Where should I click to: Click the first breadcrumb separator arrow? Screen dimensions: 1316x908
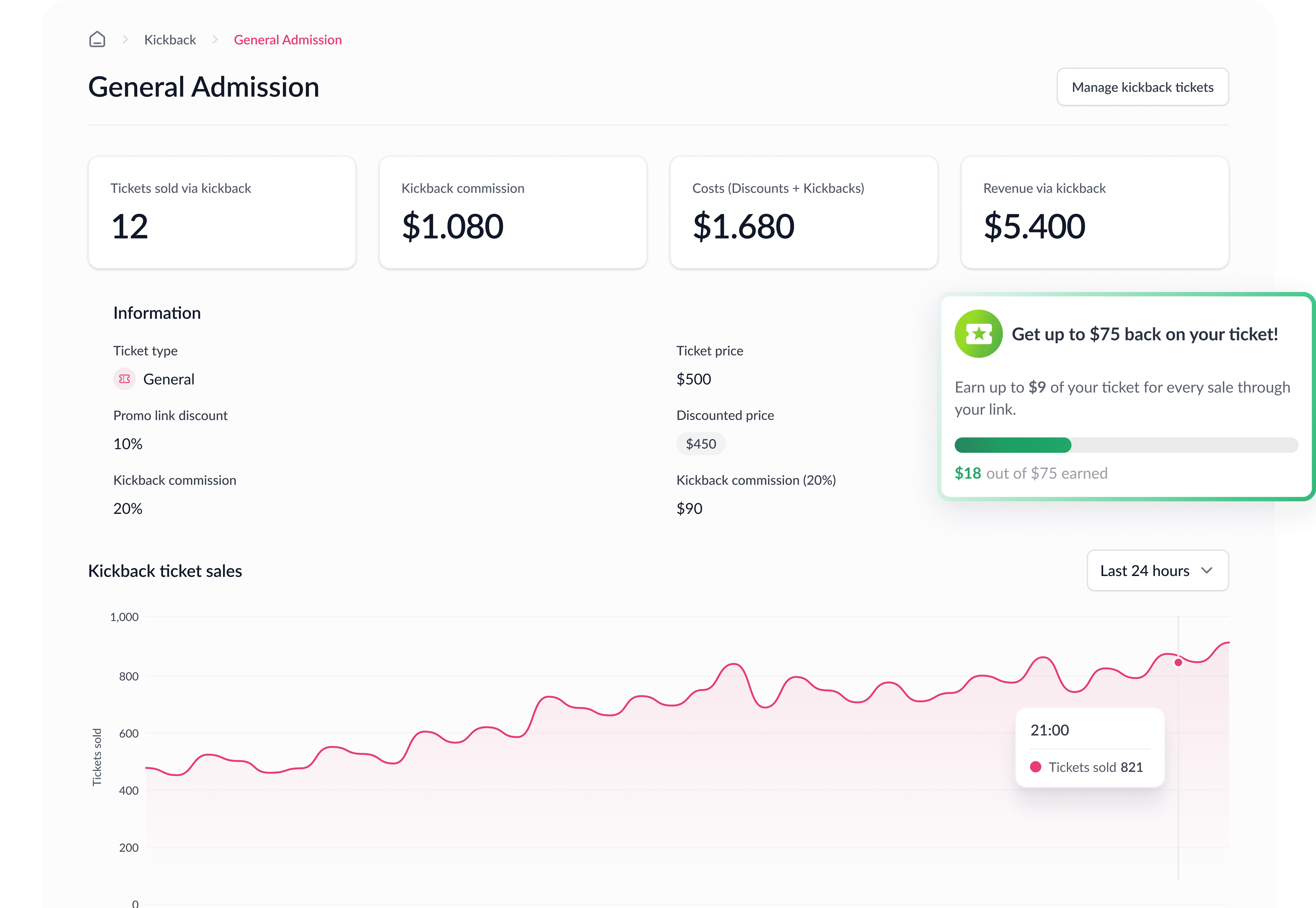click(x=125, y=39)
